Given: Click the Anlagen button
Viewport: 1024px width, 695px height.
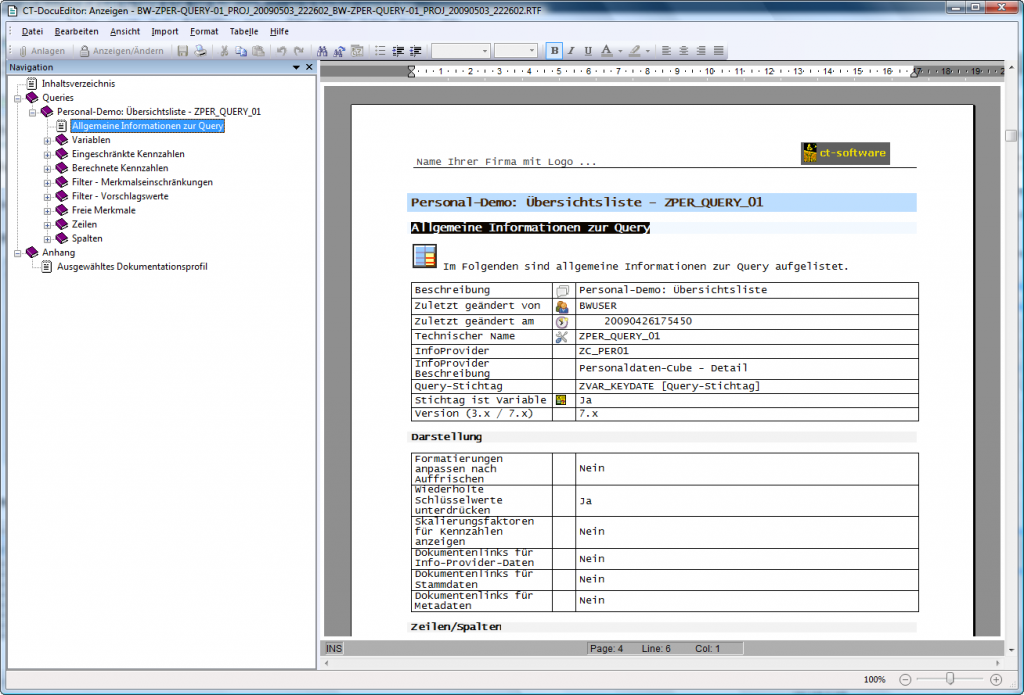Looking at the screenshot, I should tap(40, 51).
